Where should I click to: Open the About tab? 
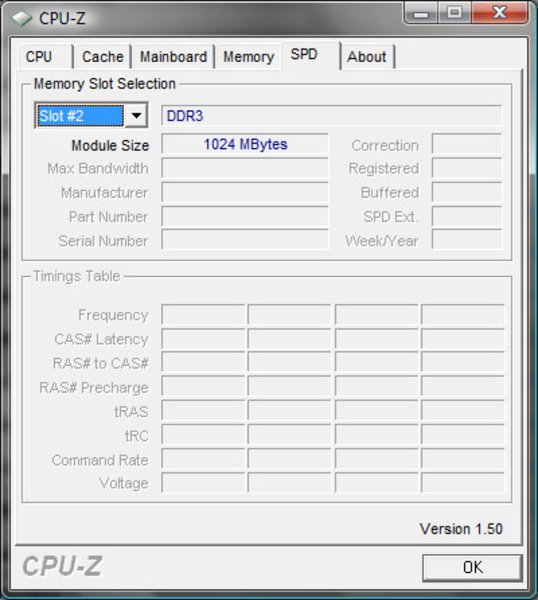coord(367,57)
